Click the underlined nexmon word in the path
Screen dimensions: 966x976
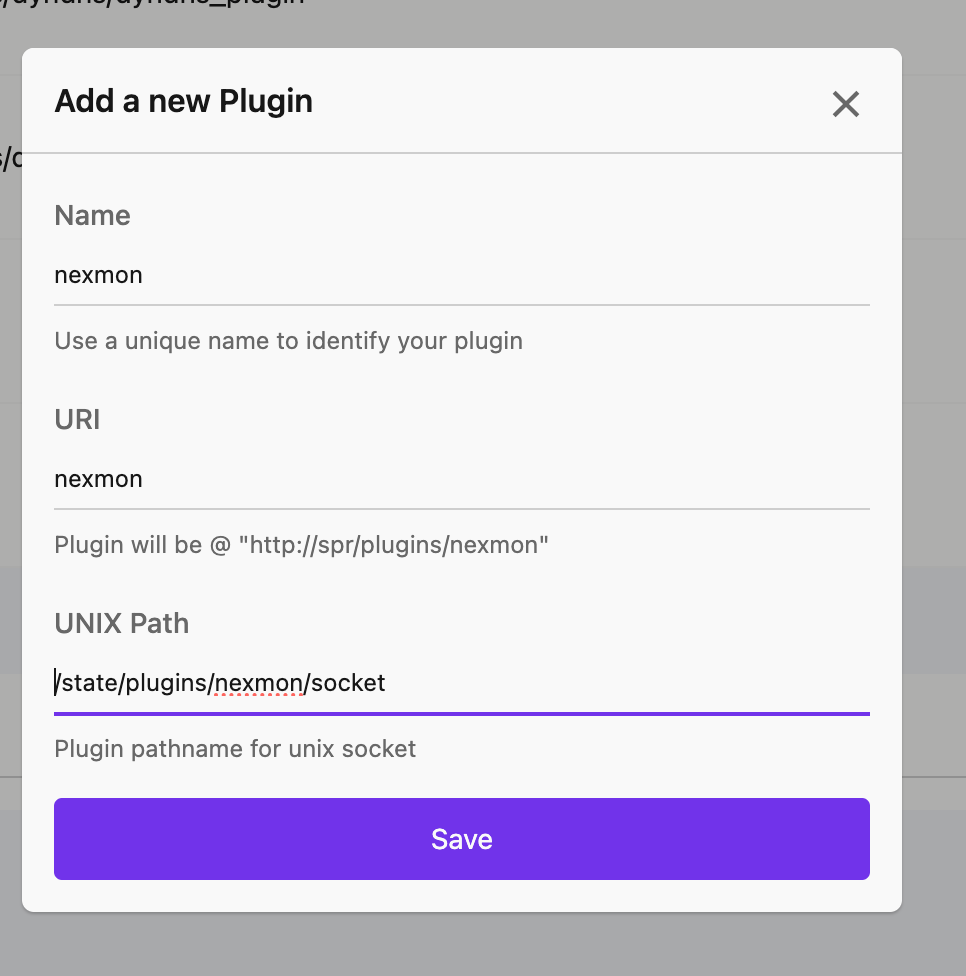[257, 683]
